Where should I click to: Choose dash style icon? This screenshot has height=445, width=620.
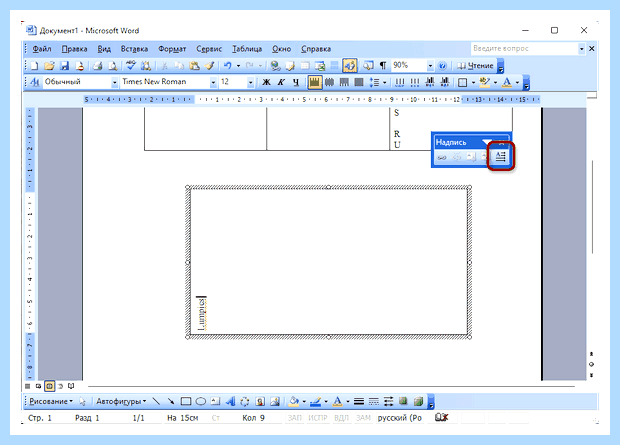(374, 401)
